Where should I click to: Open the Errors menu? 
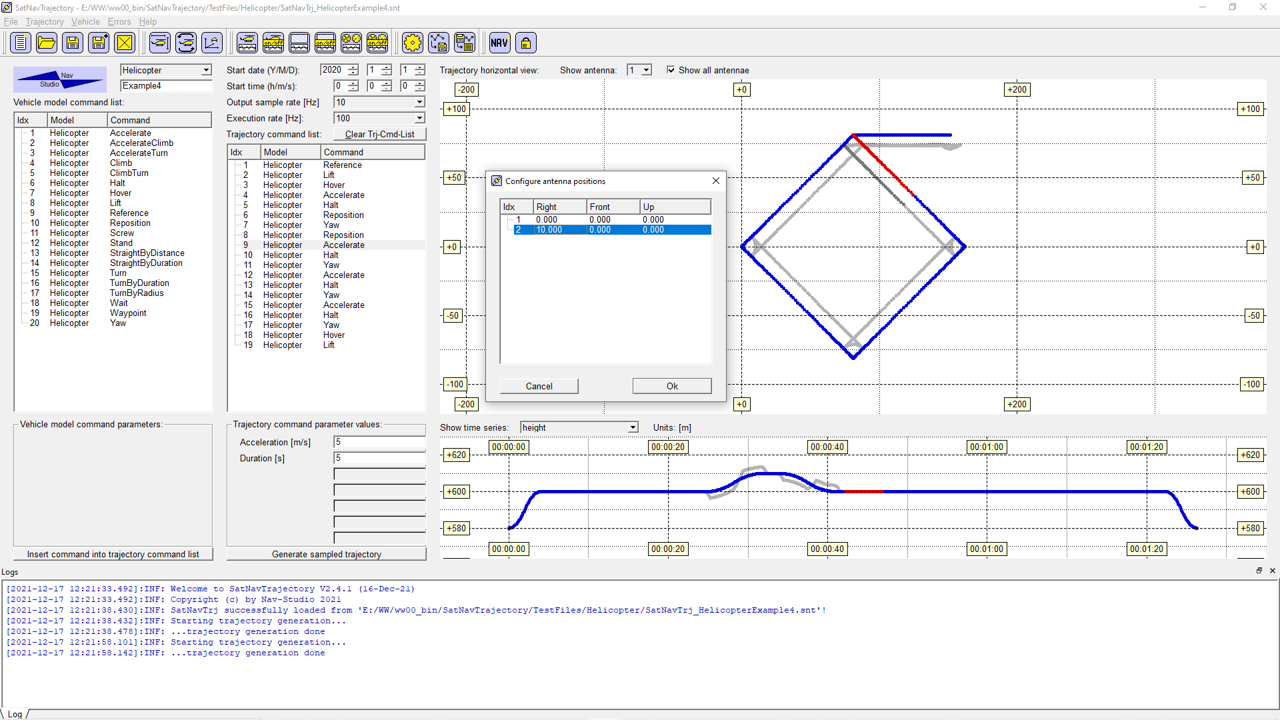pos(119,21)
